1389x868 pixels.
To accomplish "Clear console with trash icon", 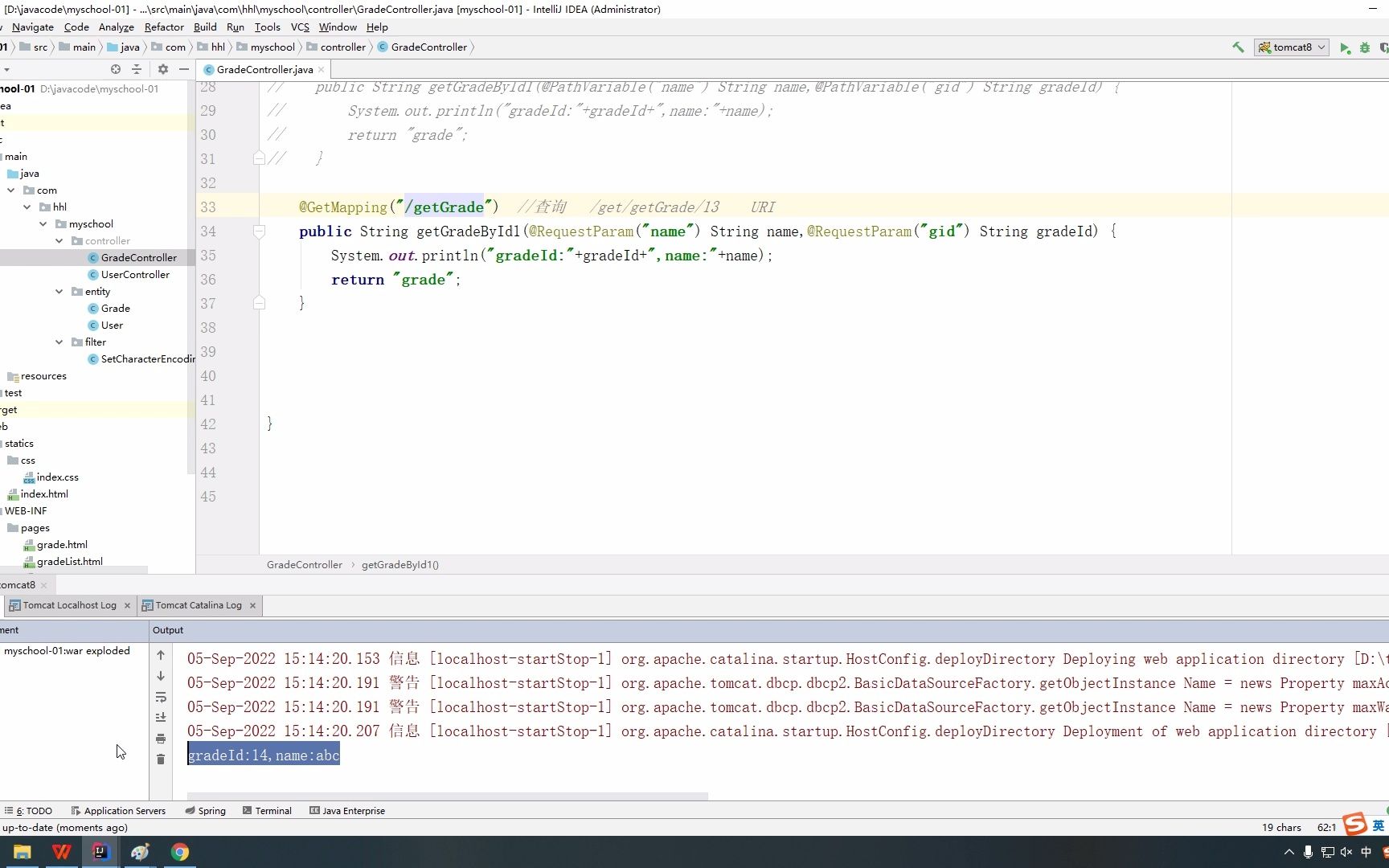I will [161, 759].
